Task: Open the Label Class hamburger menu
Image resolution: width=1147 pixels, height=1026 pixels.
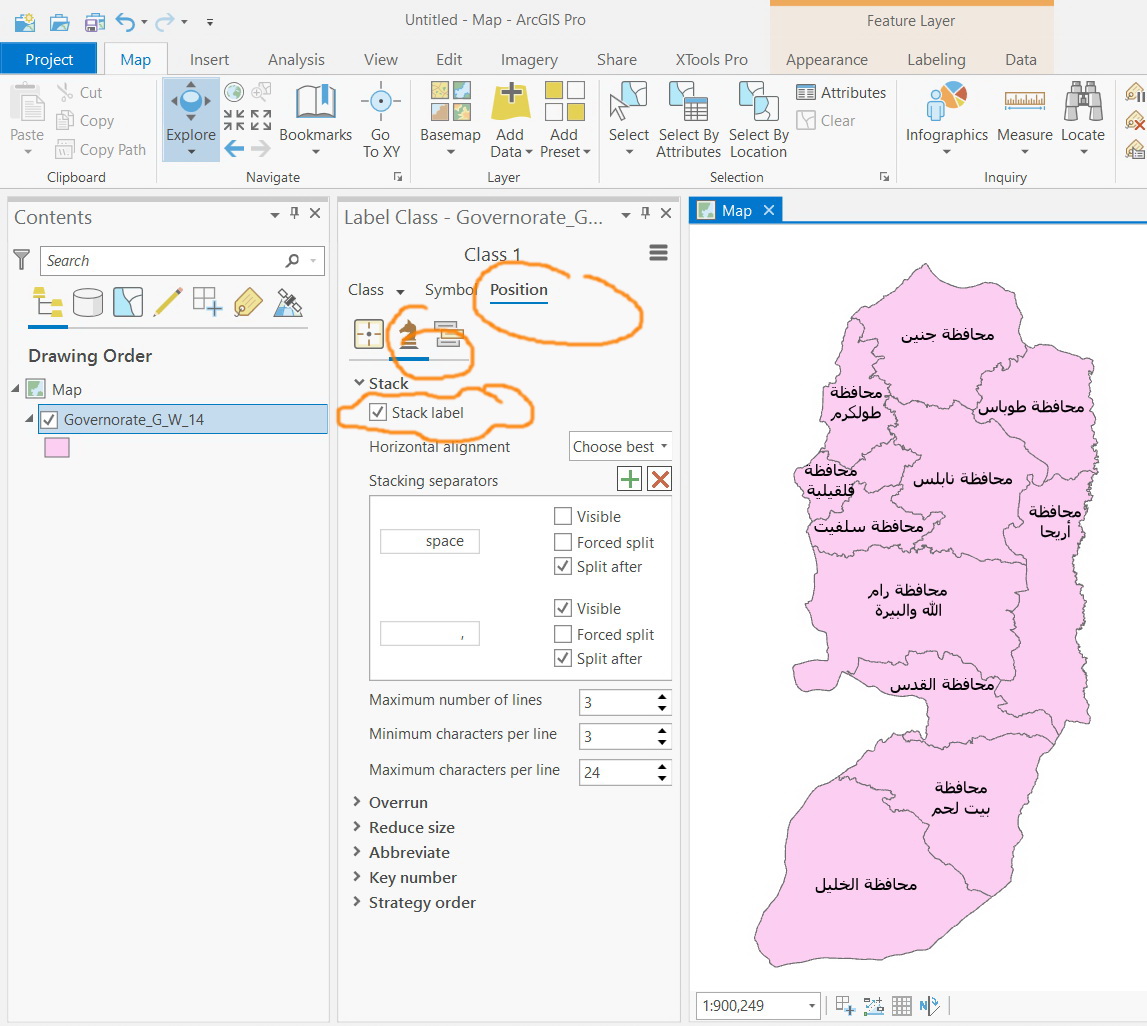Action: (x=658, y=253)
